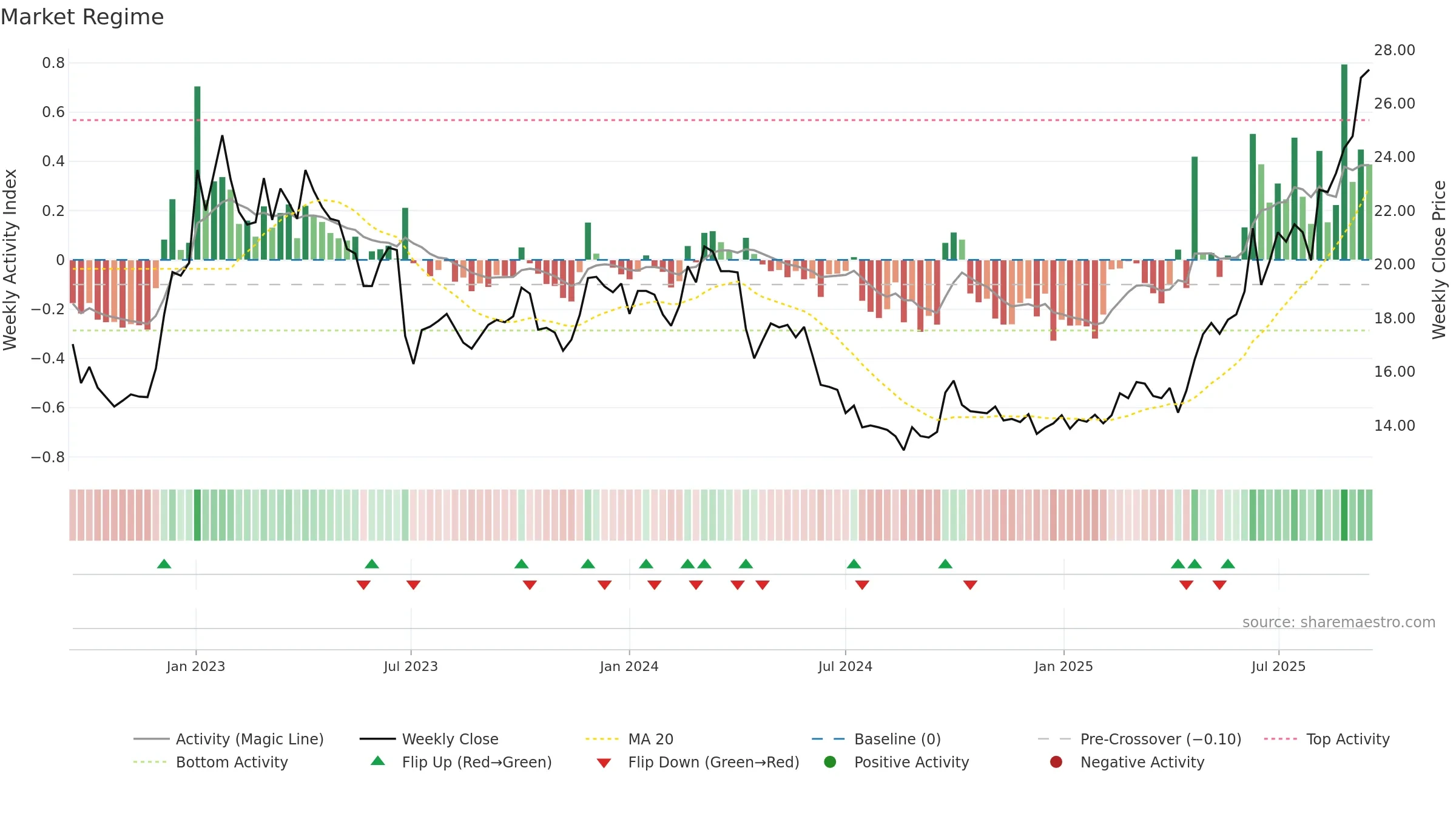Click the Market Regime chart title
This screenshot has width=1456, height=819.
[82, 17]
